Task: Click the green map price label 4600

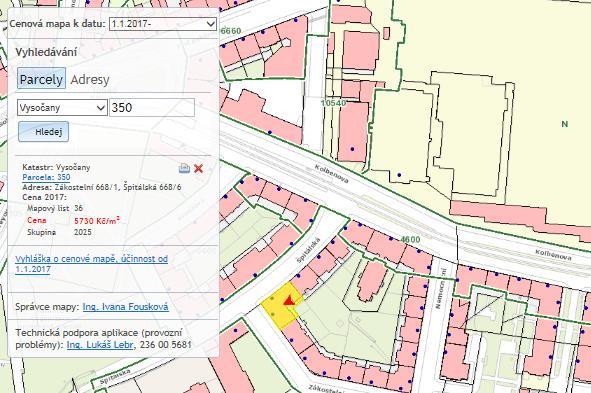Action: coord(410,239)
